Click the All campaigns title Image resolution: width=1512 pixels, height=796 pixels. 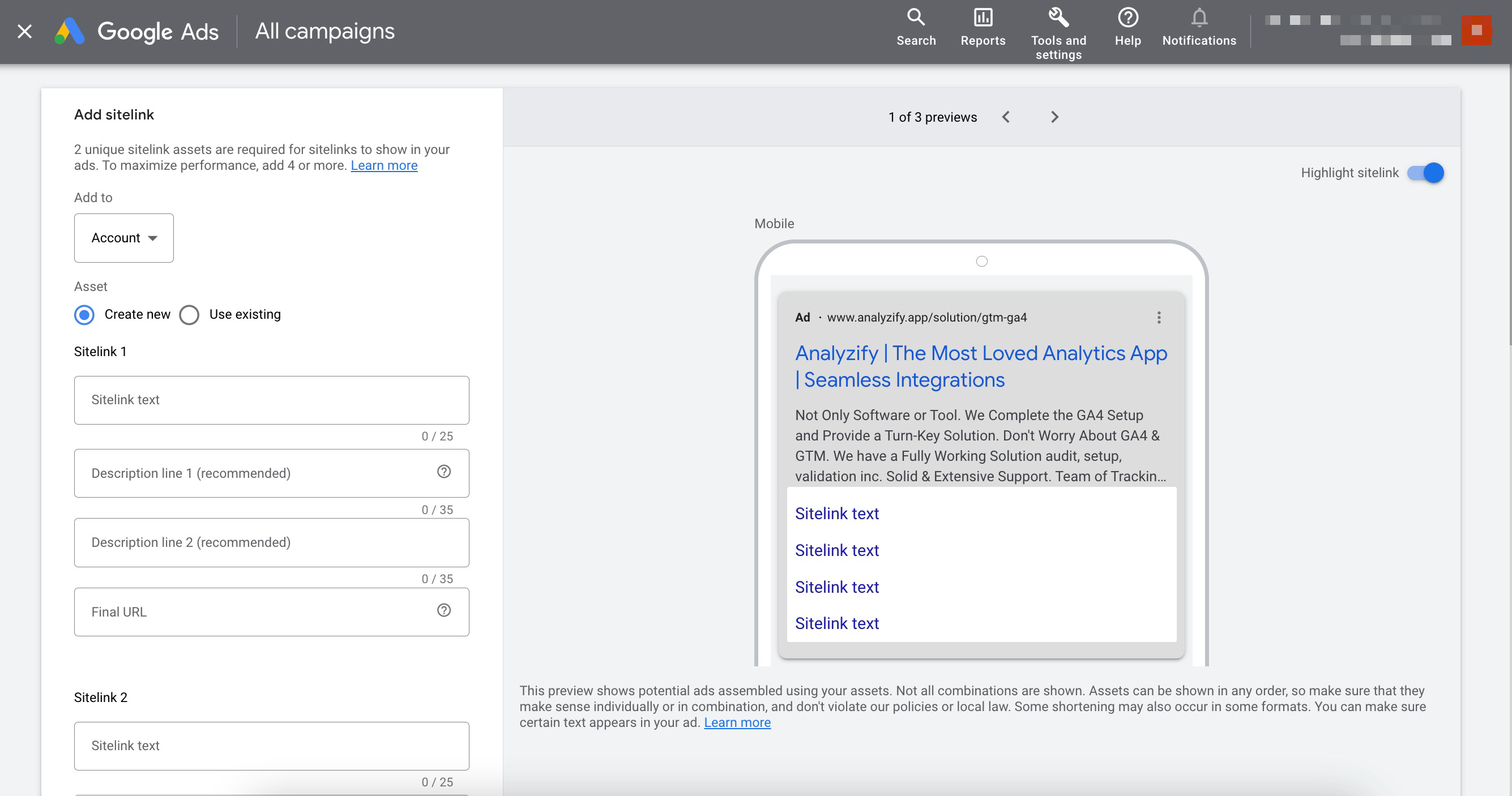[324, 31]
